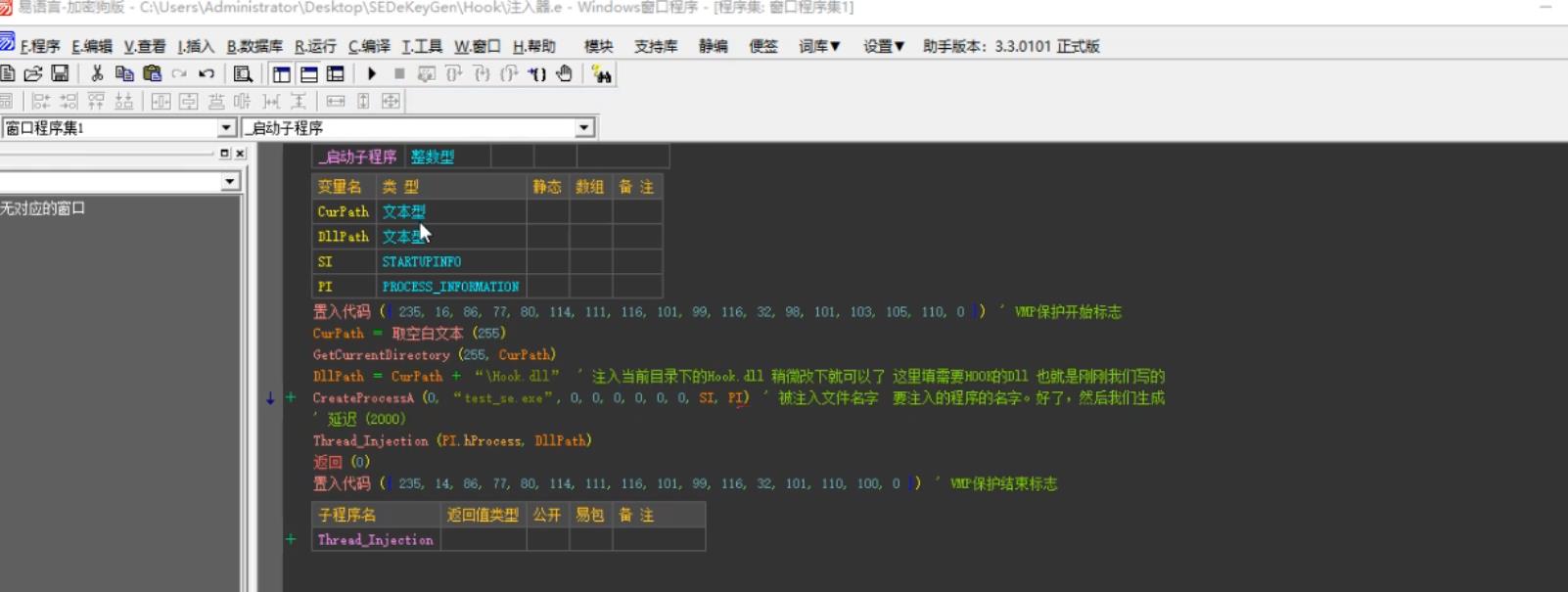
Task: Click the binoculars search icon
Action: pos(602,74)
